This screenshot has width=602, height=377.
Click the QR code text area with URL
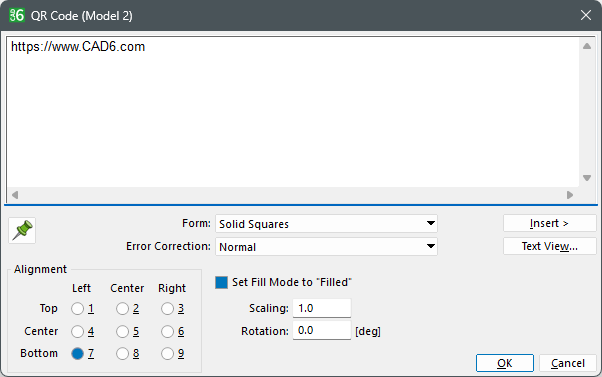[293, 112]
